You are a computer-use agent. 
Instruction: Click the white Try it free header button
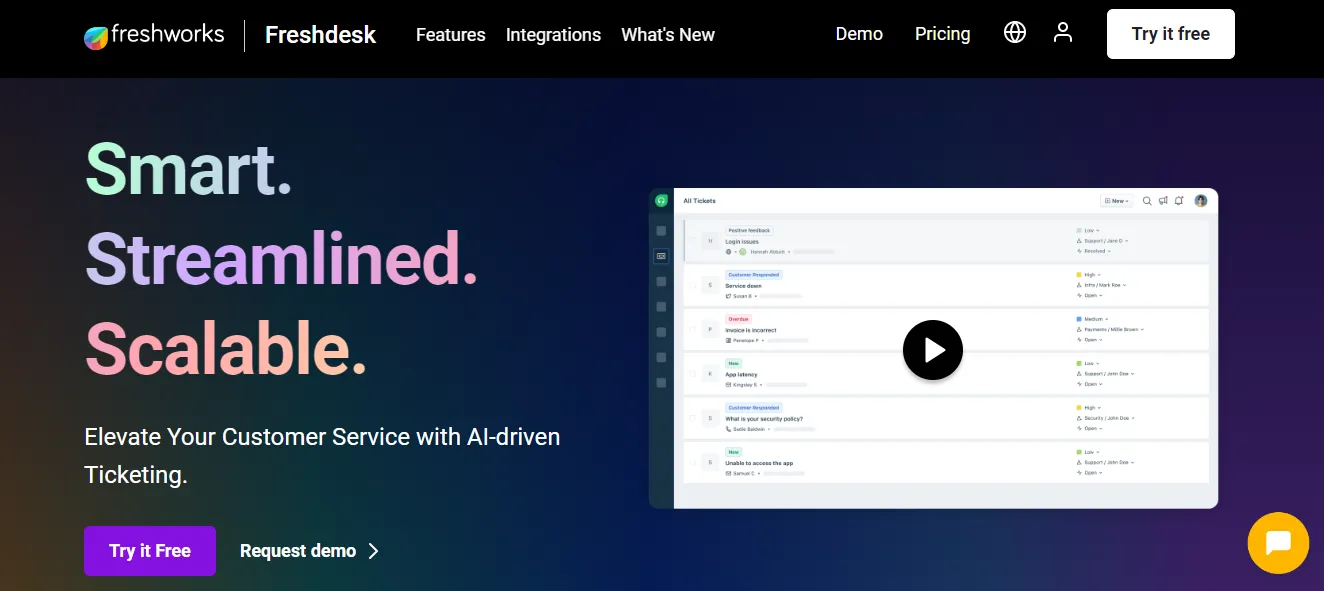pyautogui.click(x=1170, y=34)
